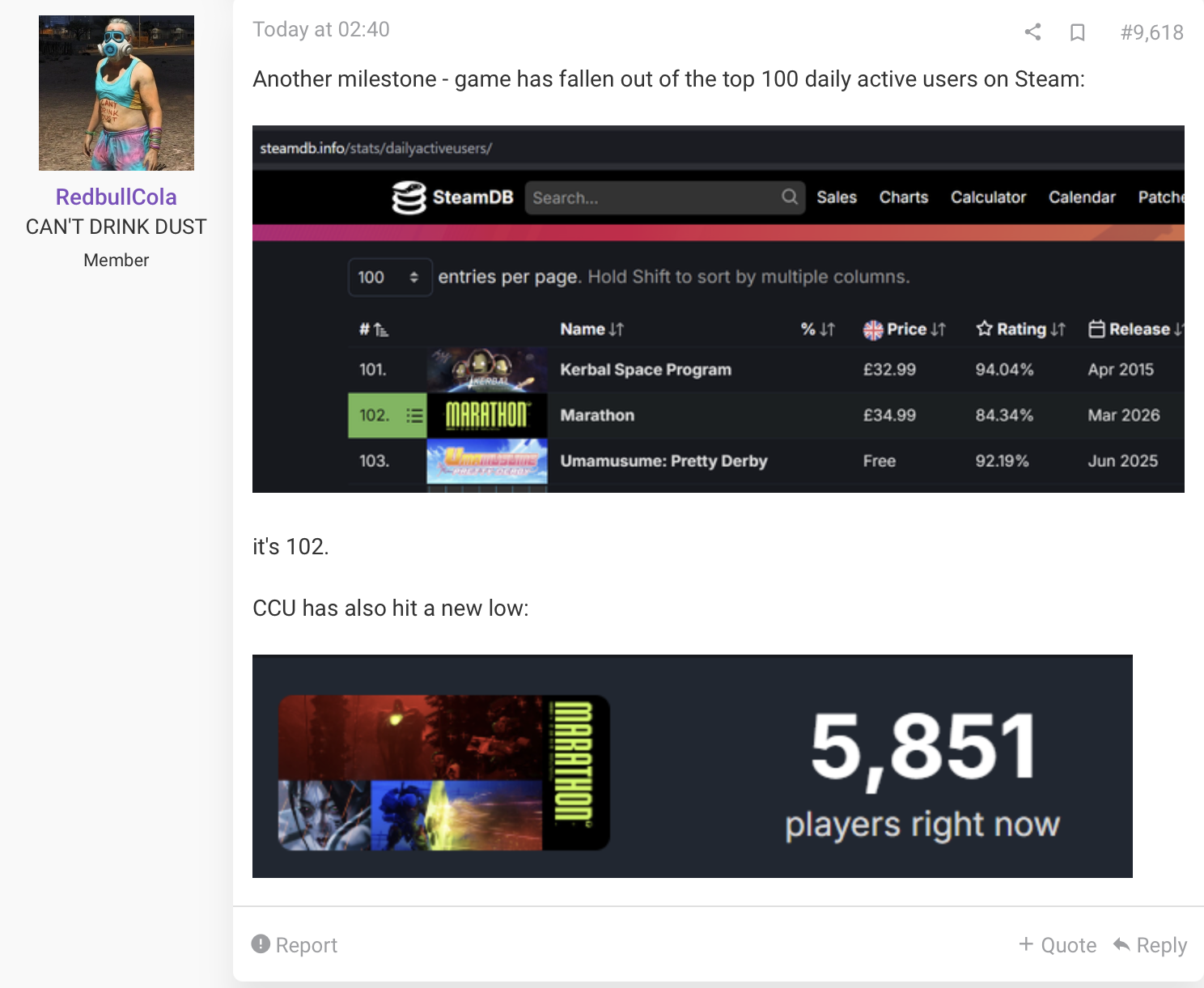This screenshot has width=1204, height=988.
Task: Open the RedbullCola avatar image
Action: 117,93
